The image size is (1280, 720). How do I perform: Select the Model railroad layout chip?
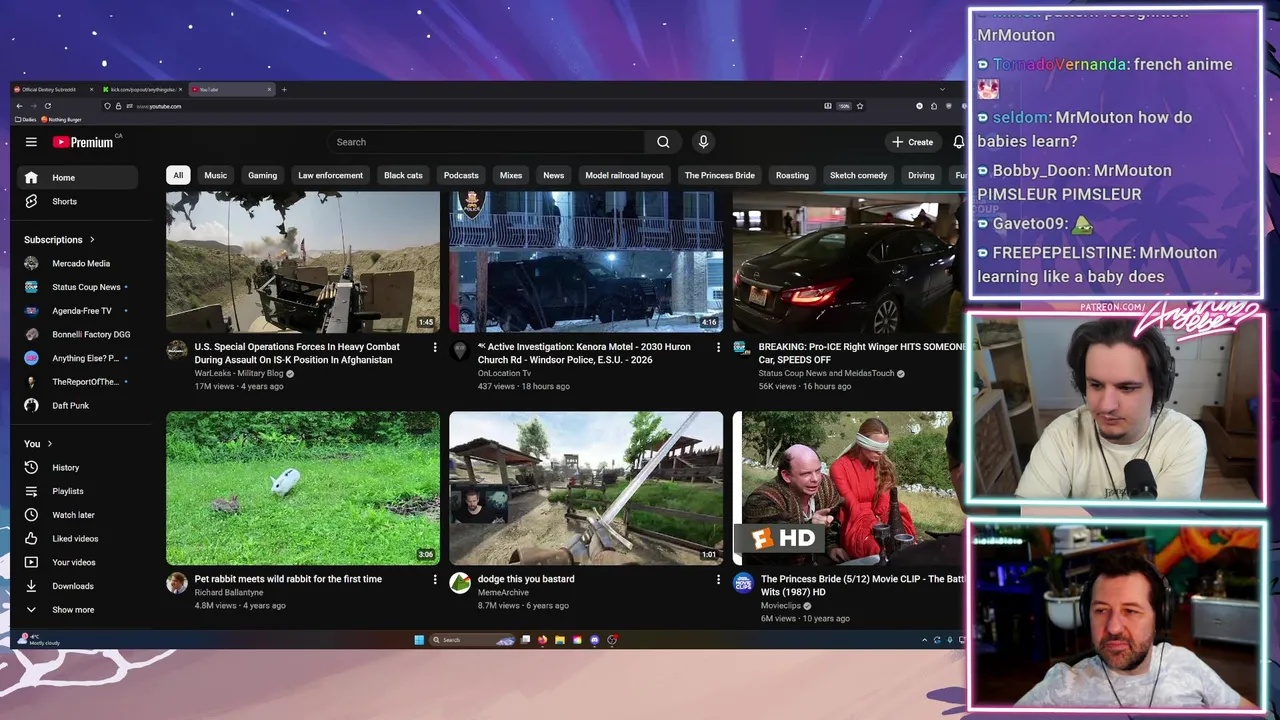(x=624, y=175)
